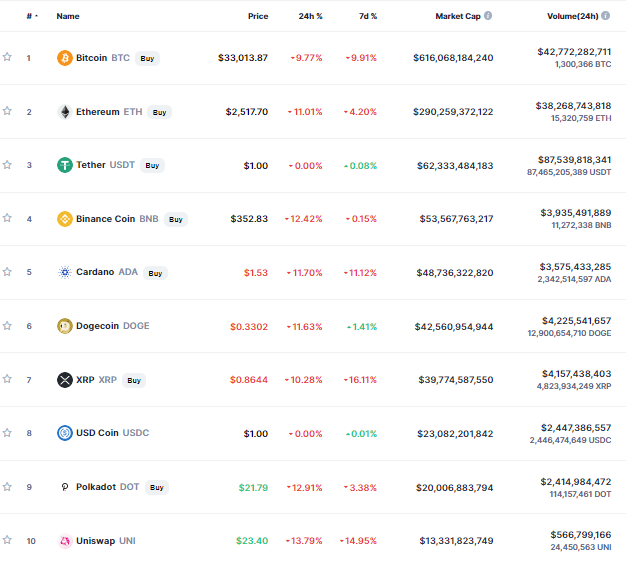The height and width of the screenshot is (566, 626).
Task: Click the Dogecoin logo icon
Action: pyautogui.click(x=65, y=326)
